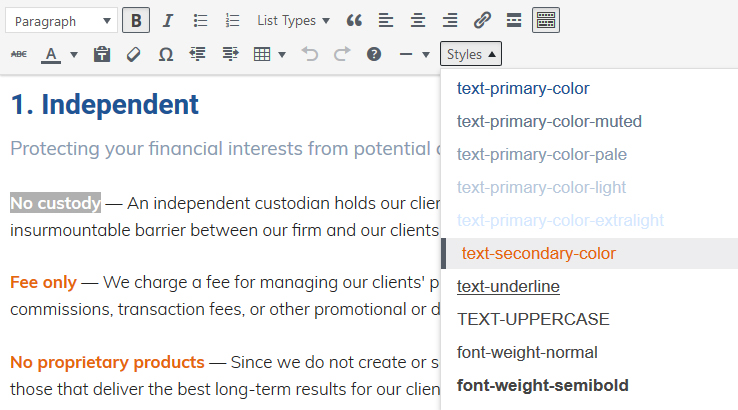Click the '1. Independent' heading

pyautogui.click(x=104, y=104)
